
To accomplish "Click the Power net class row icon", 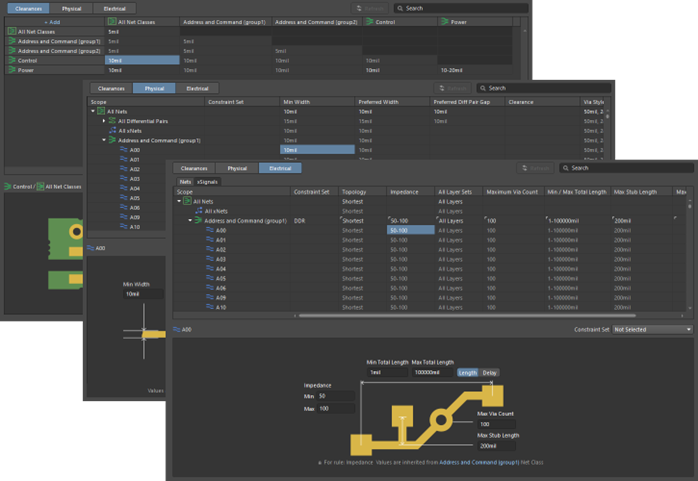I will (12, 70).
